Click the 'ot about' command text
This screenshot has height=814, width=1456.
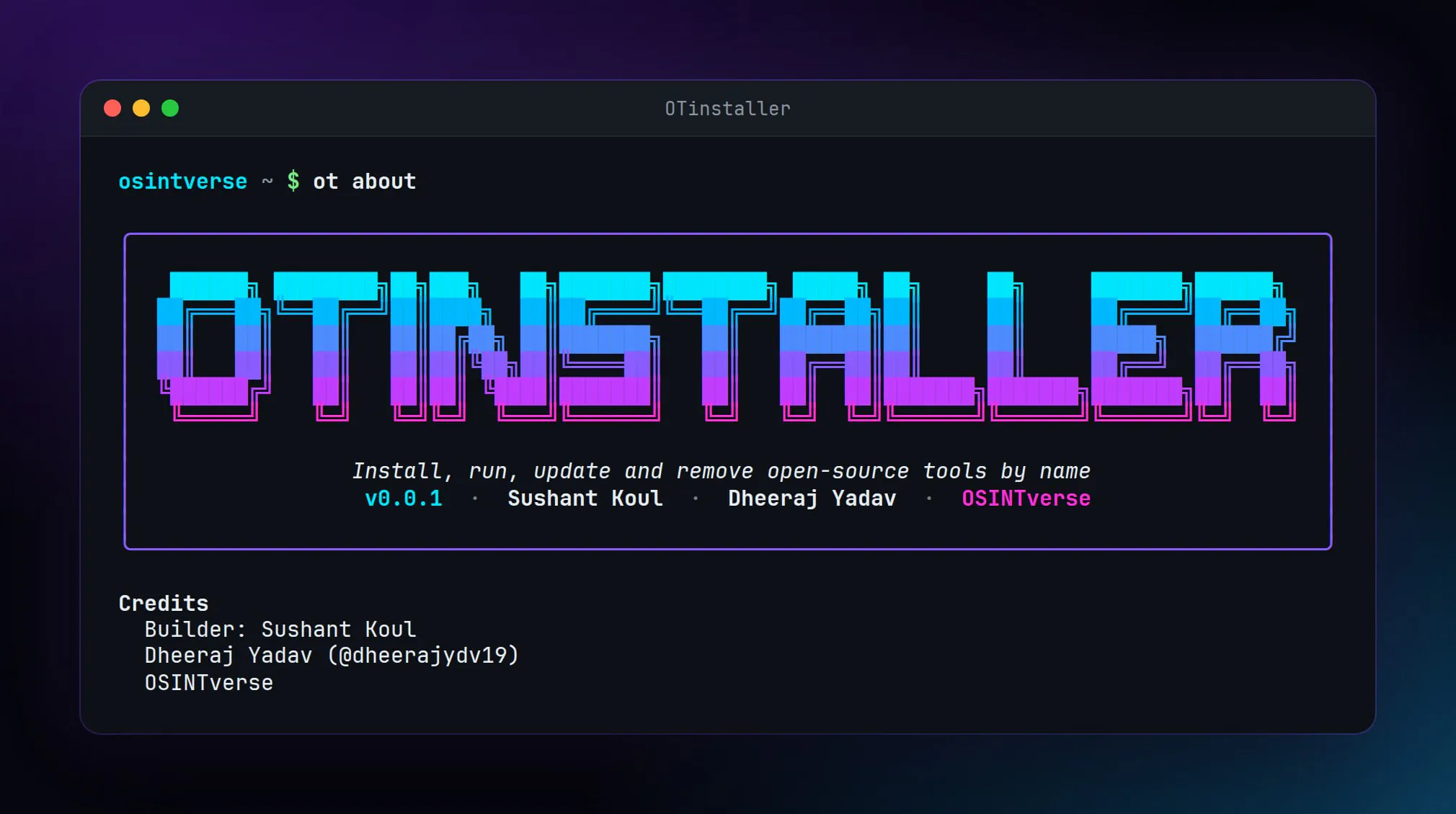(x=365, y=181)
